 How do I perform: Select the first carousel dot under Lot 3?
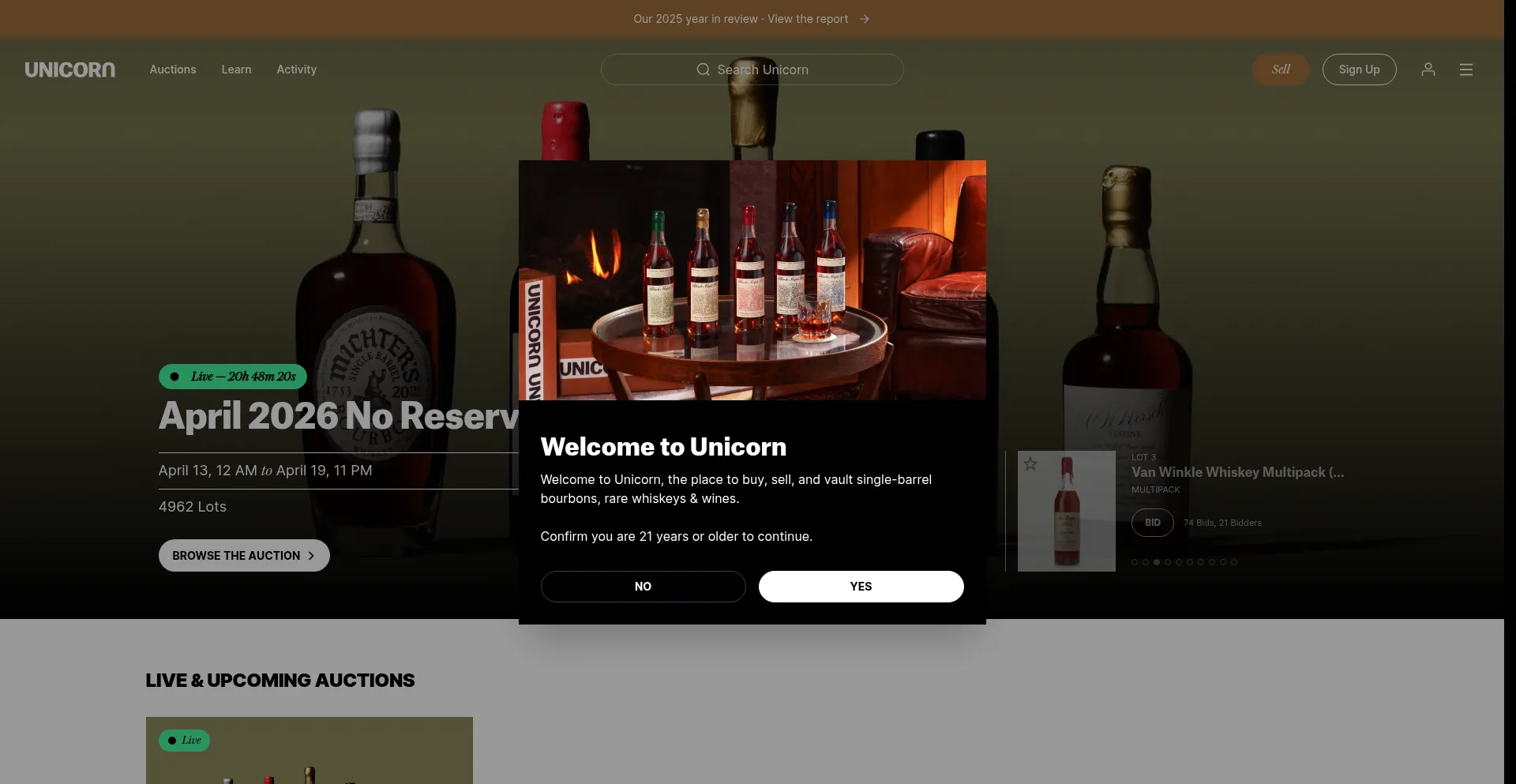pos(1135,562)
